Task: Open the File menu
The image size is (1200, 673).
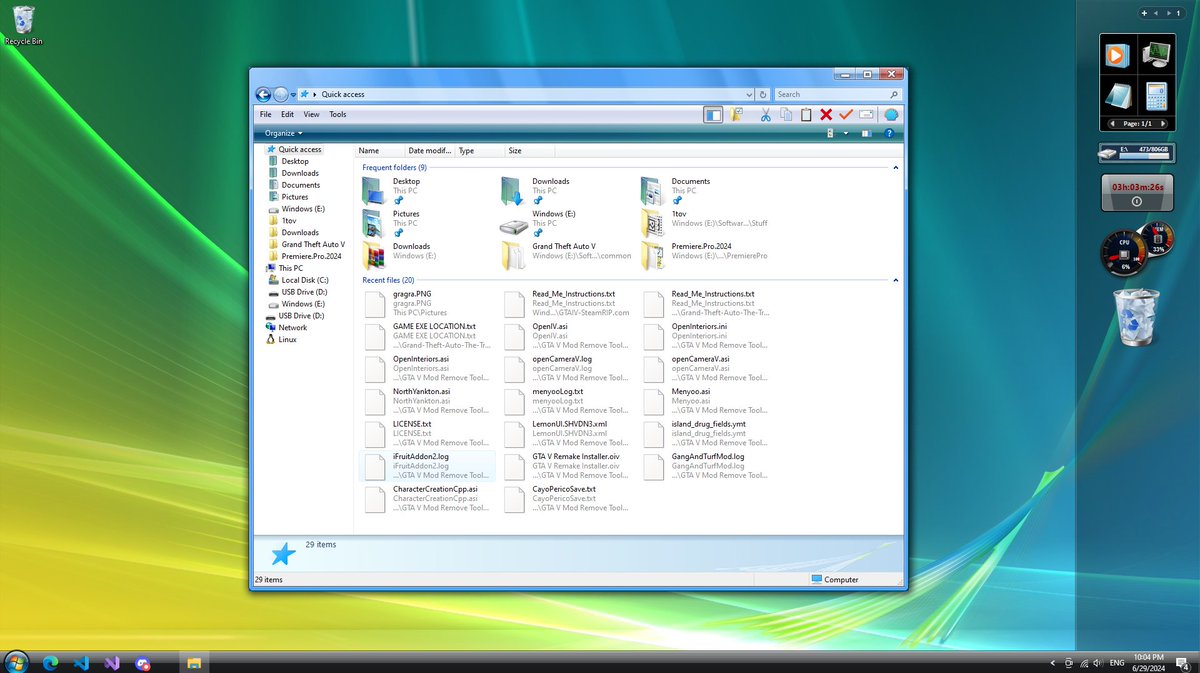Action: (266, 114)
